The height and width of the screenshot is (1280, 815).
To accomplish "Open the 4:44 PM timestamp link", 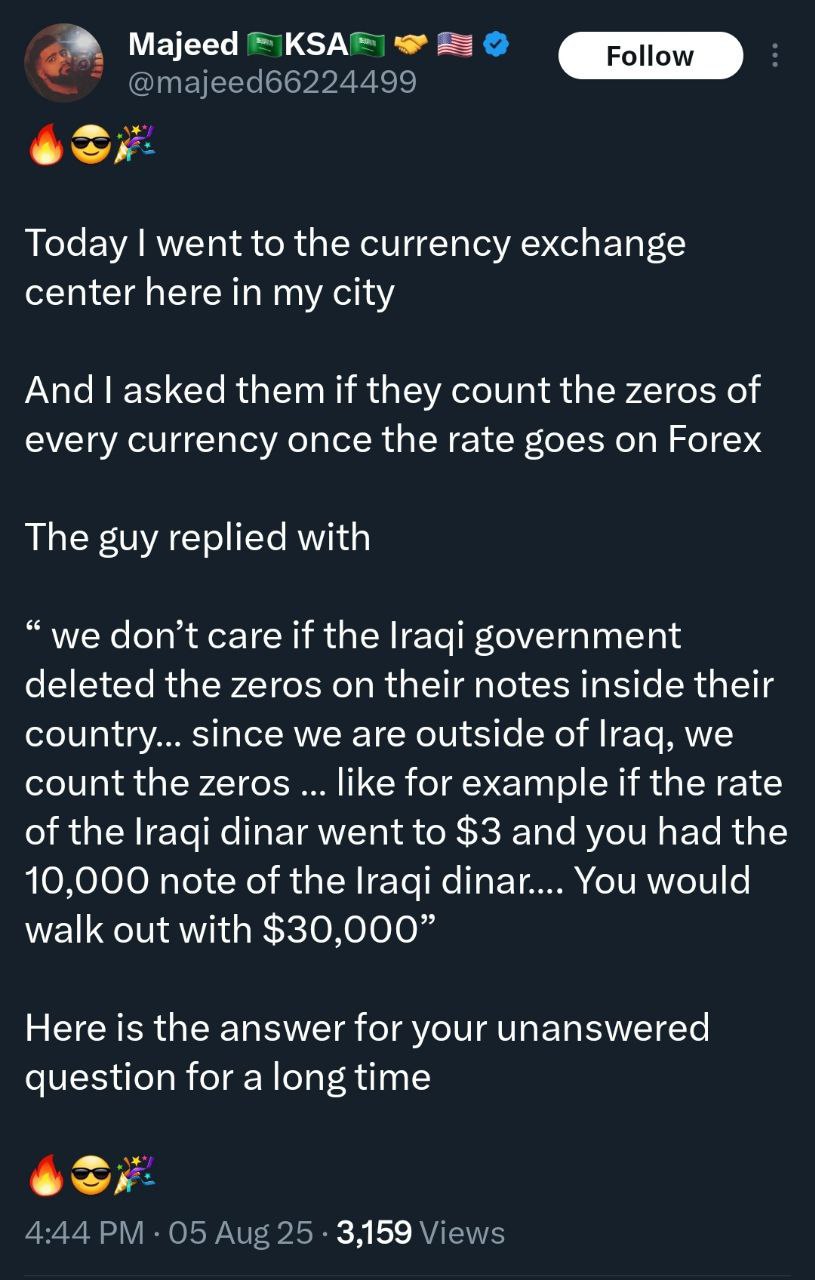I will (83, 1232).
